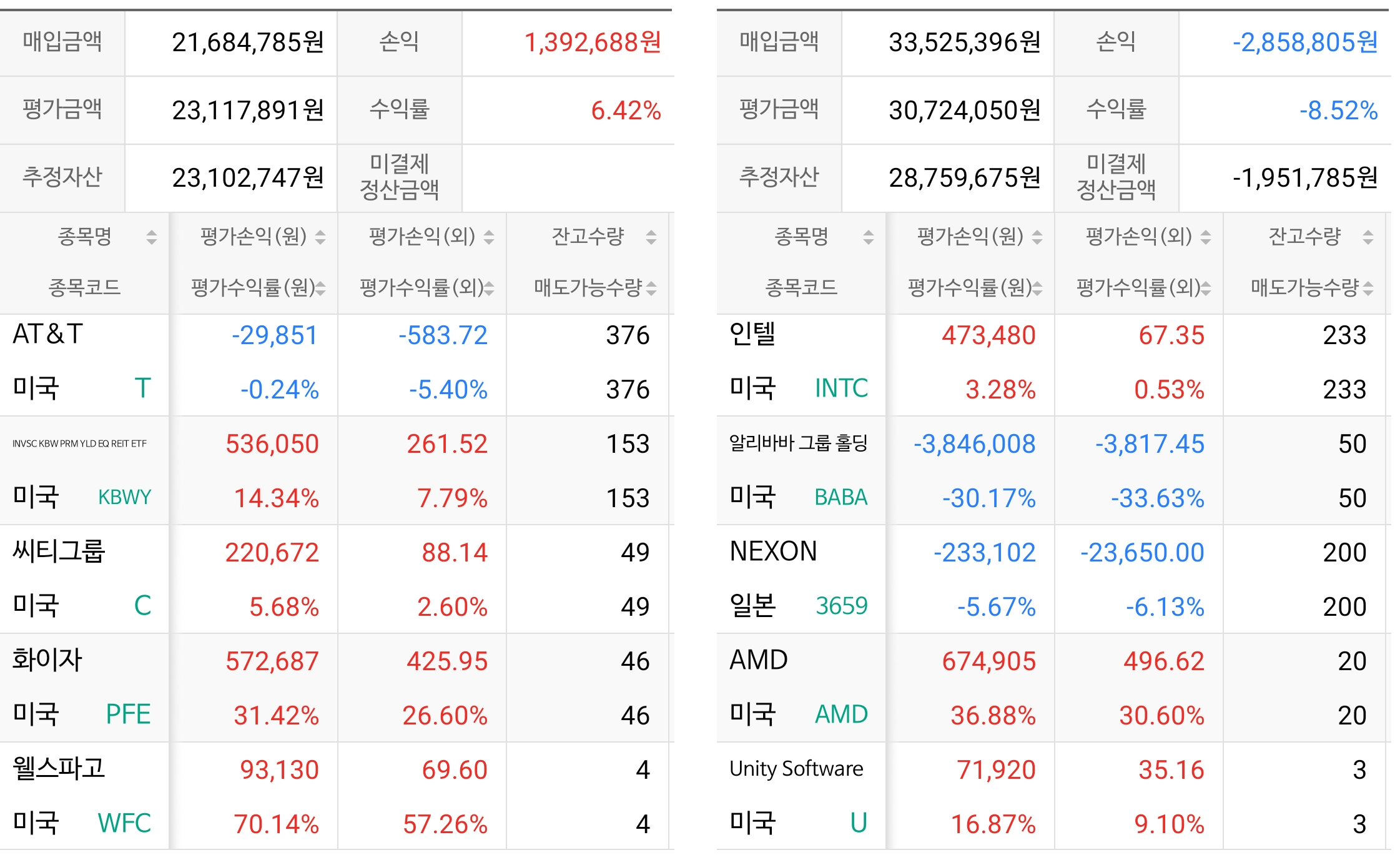Click 평가금액 value 23,117,891원
The height and width of the screenshot is (860, 1400).
[x=248, y=111]
